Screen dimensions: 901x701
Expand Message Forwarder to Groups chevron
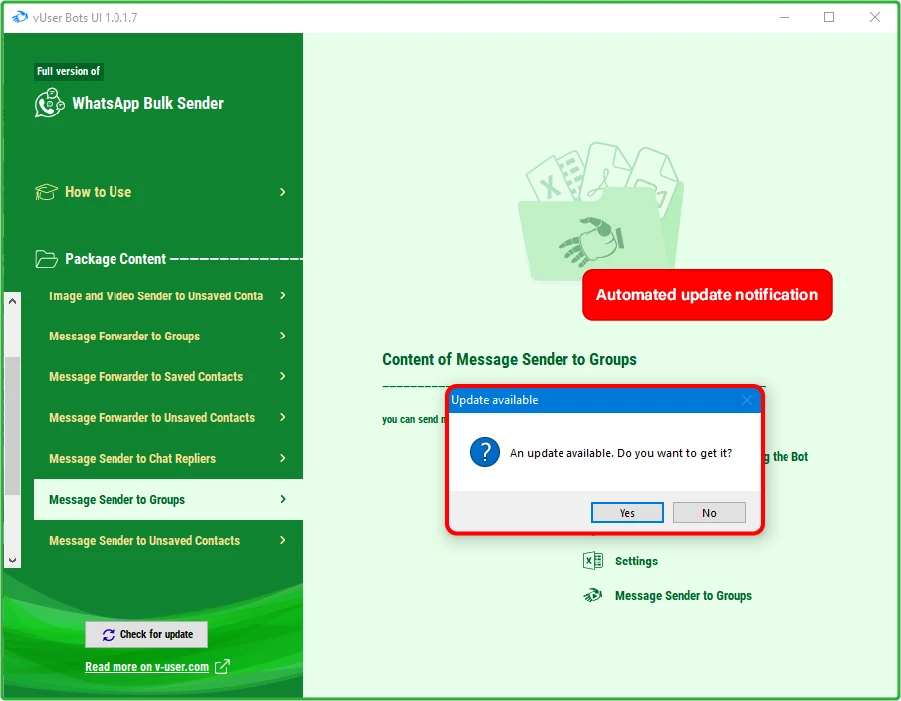[x=283, y=336]
